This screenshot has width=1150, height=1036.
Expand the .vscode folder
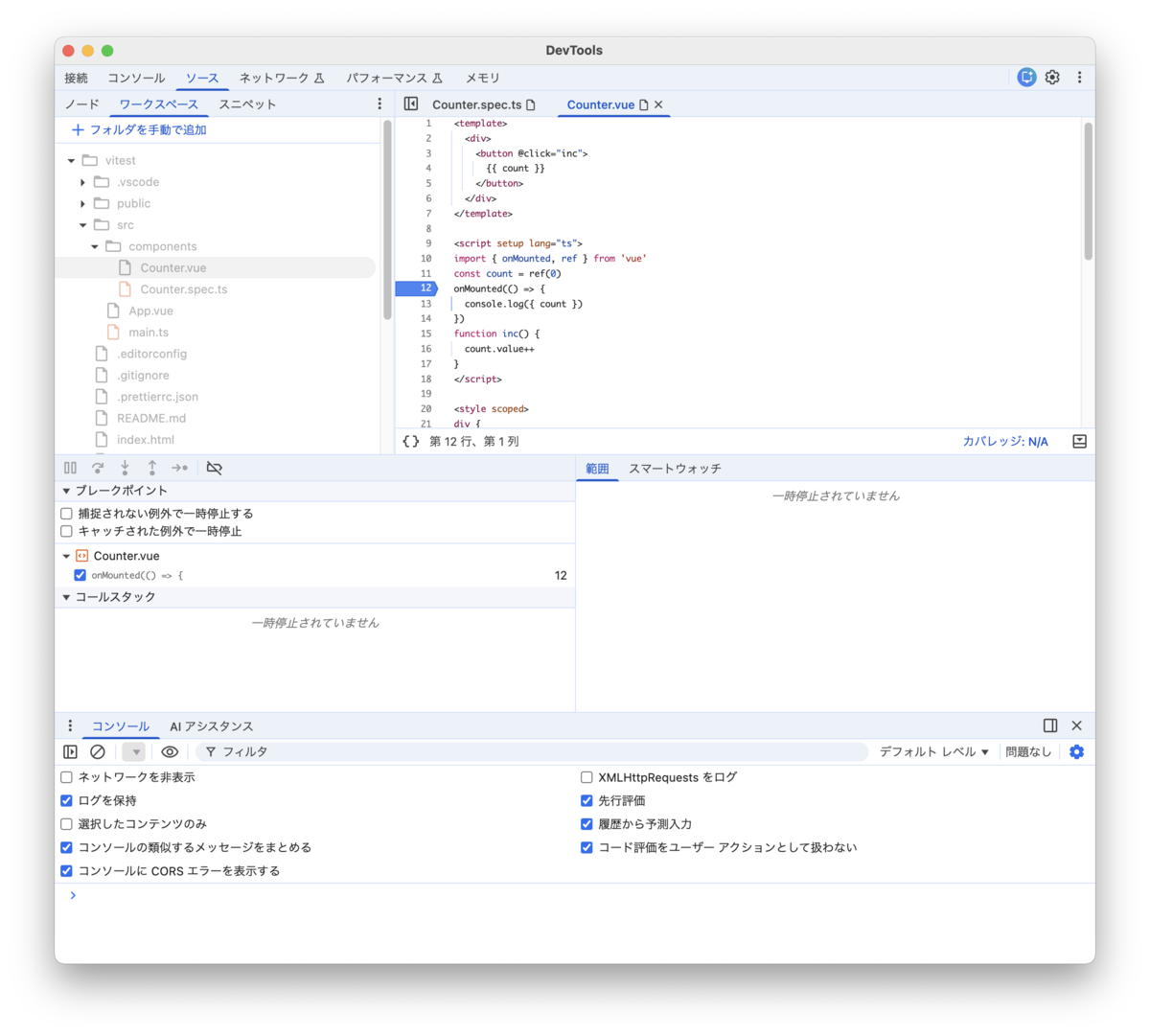82,182
